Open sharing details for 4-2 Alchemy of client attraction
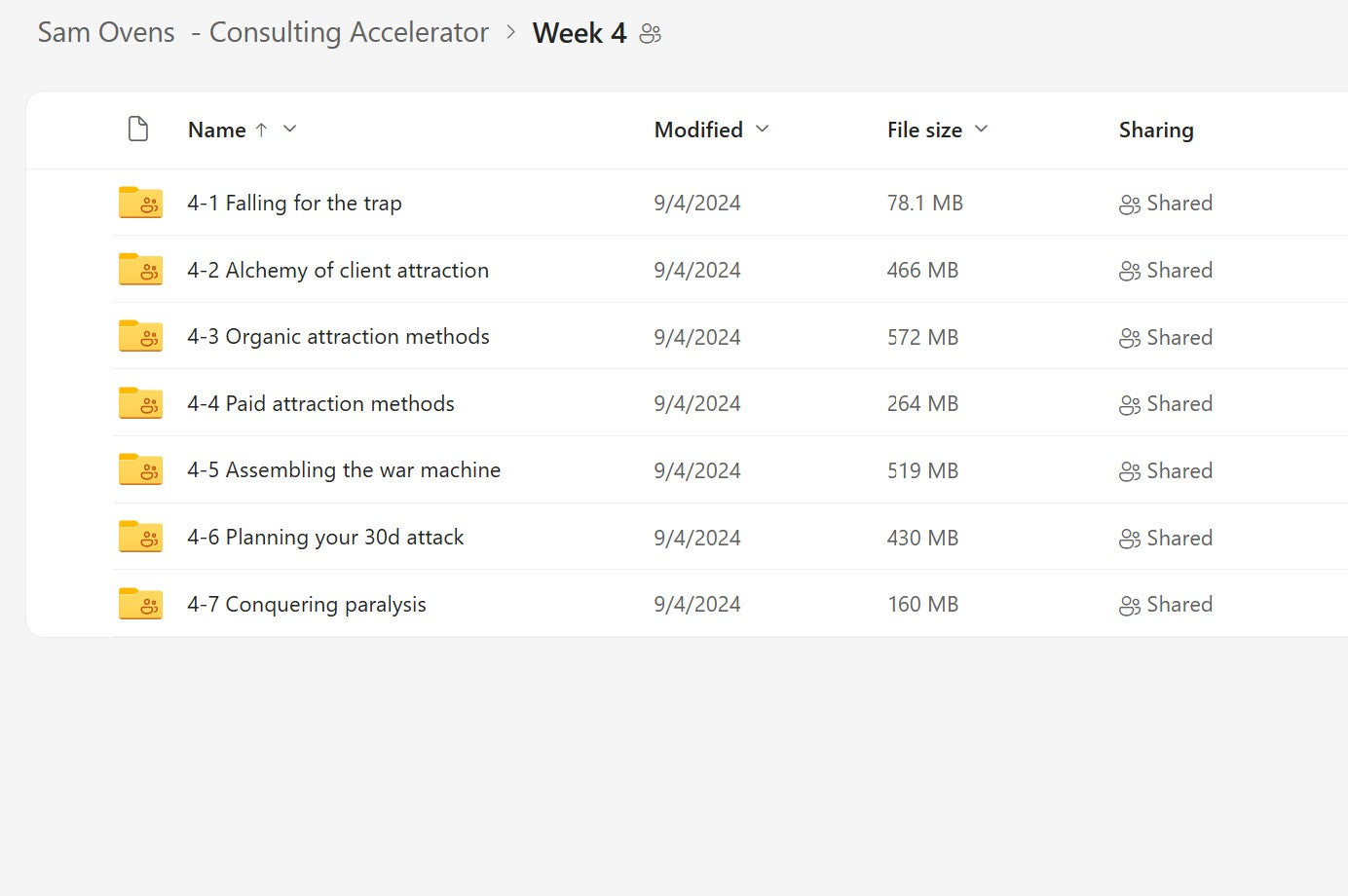This screenshot has height=896, width=1348. pos(1166,271)
